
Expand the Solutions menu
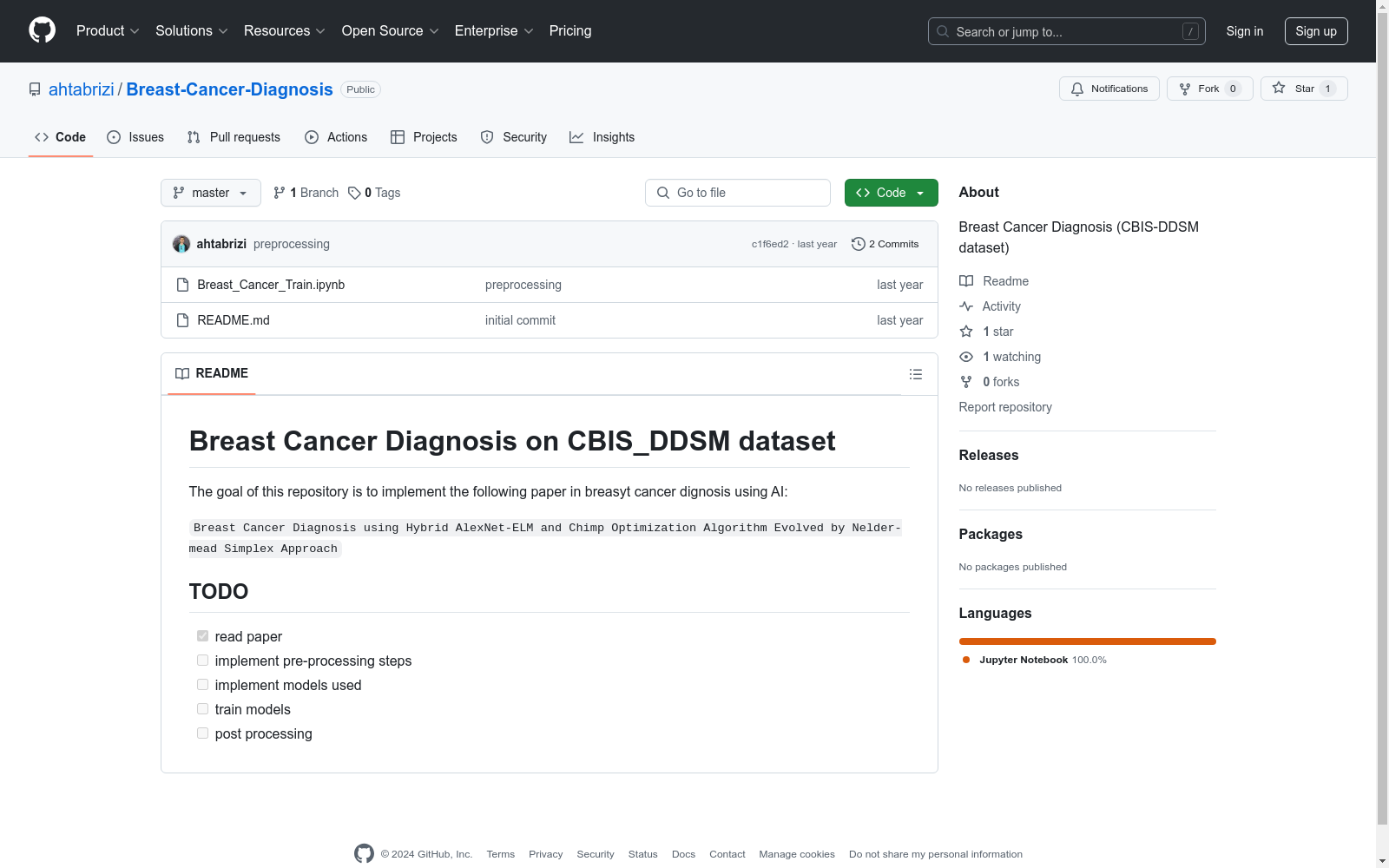(x=192, y=31)
